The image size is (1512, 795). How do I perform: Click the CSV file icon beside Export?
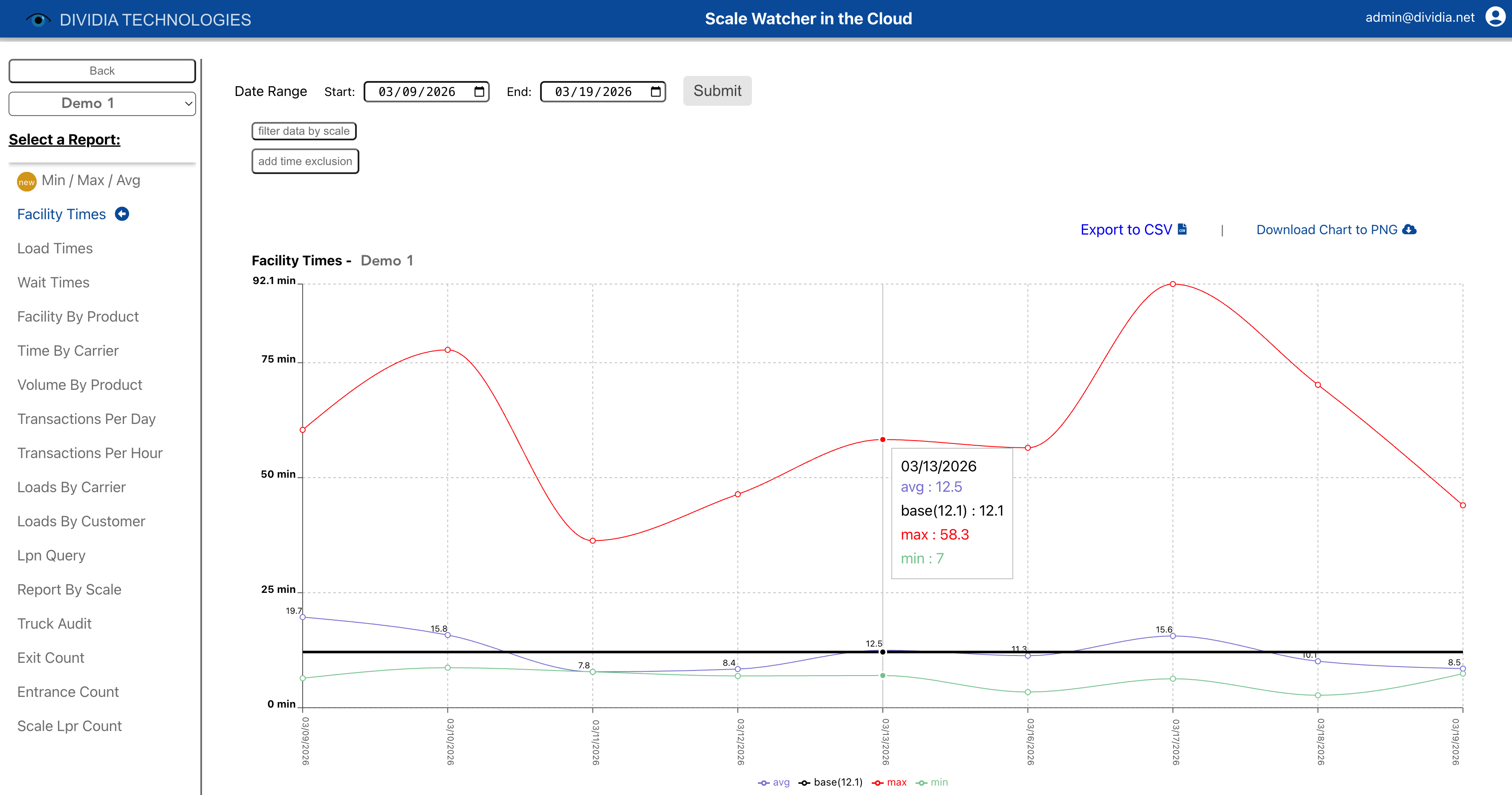click(1182, 229)
